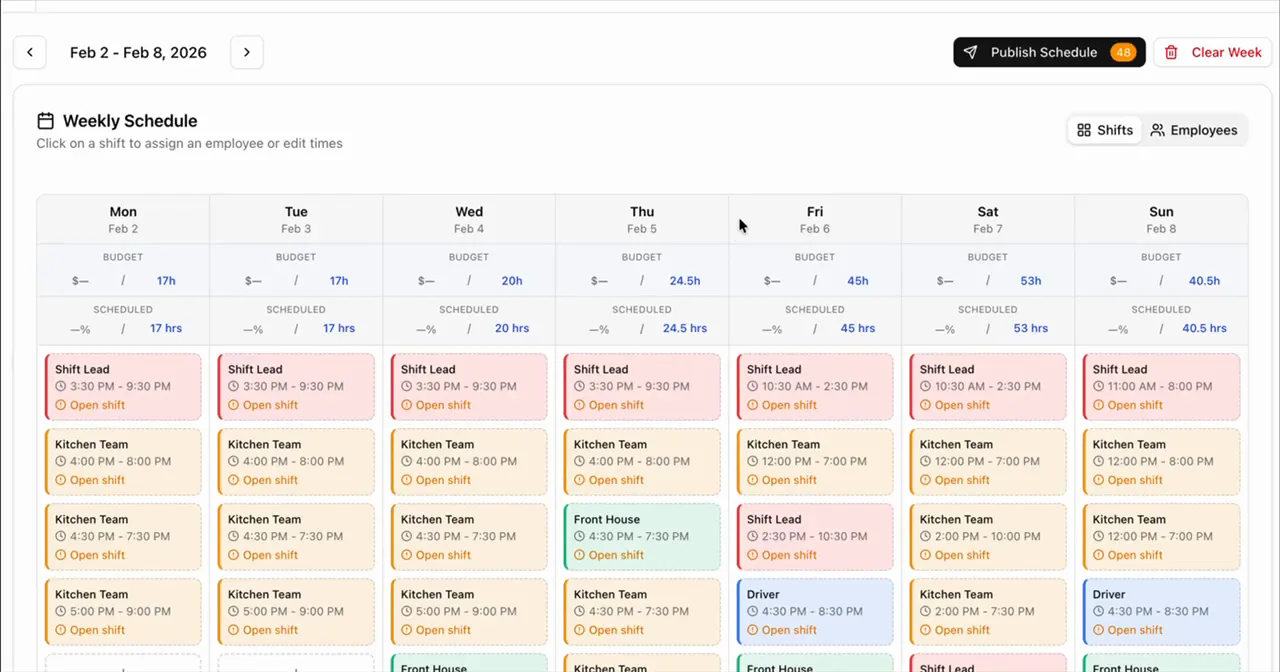1280x672 pixels.
Task: Click Tuesday's scheduled value 17 hrs
Action: coord(339,328)
